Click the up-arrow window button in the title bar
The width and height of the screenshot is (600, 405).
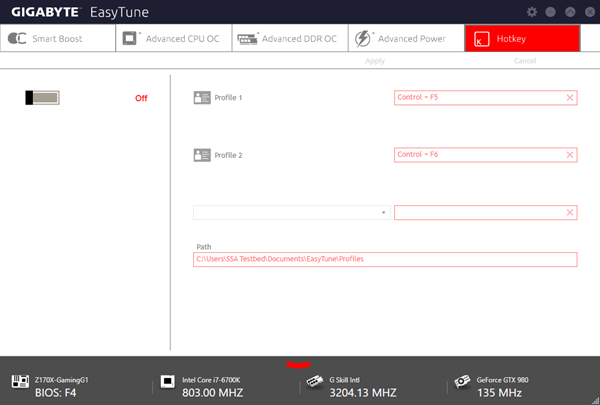pos(570,12)
